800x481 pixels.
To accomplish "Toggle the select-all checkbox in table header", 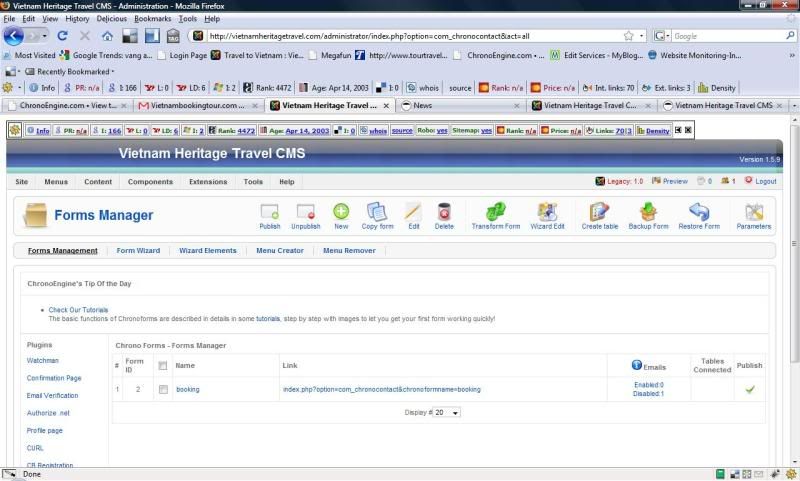I will 163,365.
